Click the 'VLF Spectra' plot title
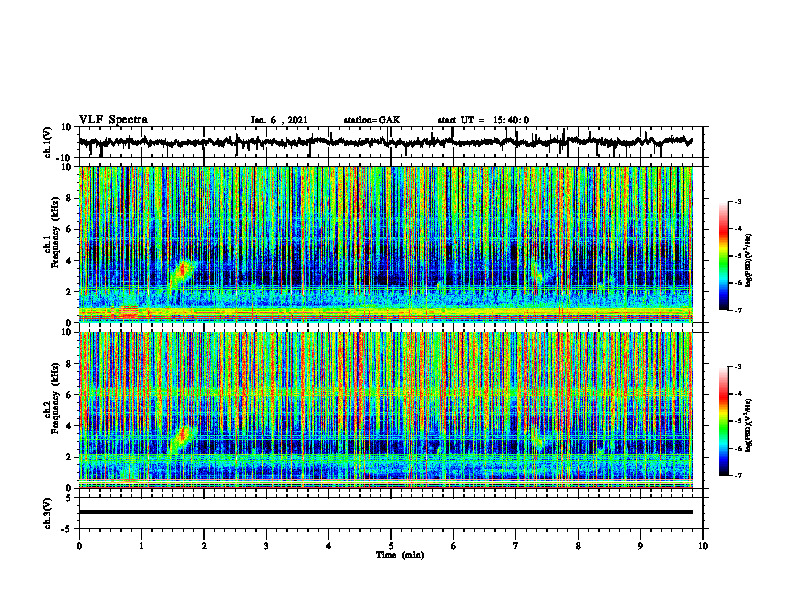Viewport: 792px width, 612px height. (113, 120)
